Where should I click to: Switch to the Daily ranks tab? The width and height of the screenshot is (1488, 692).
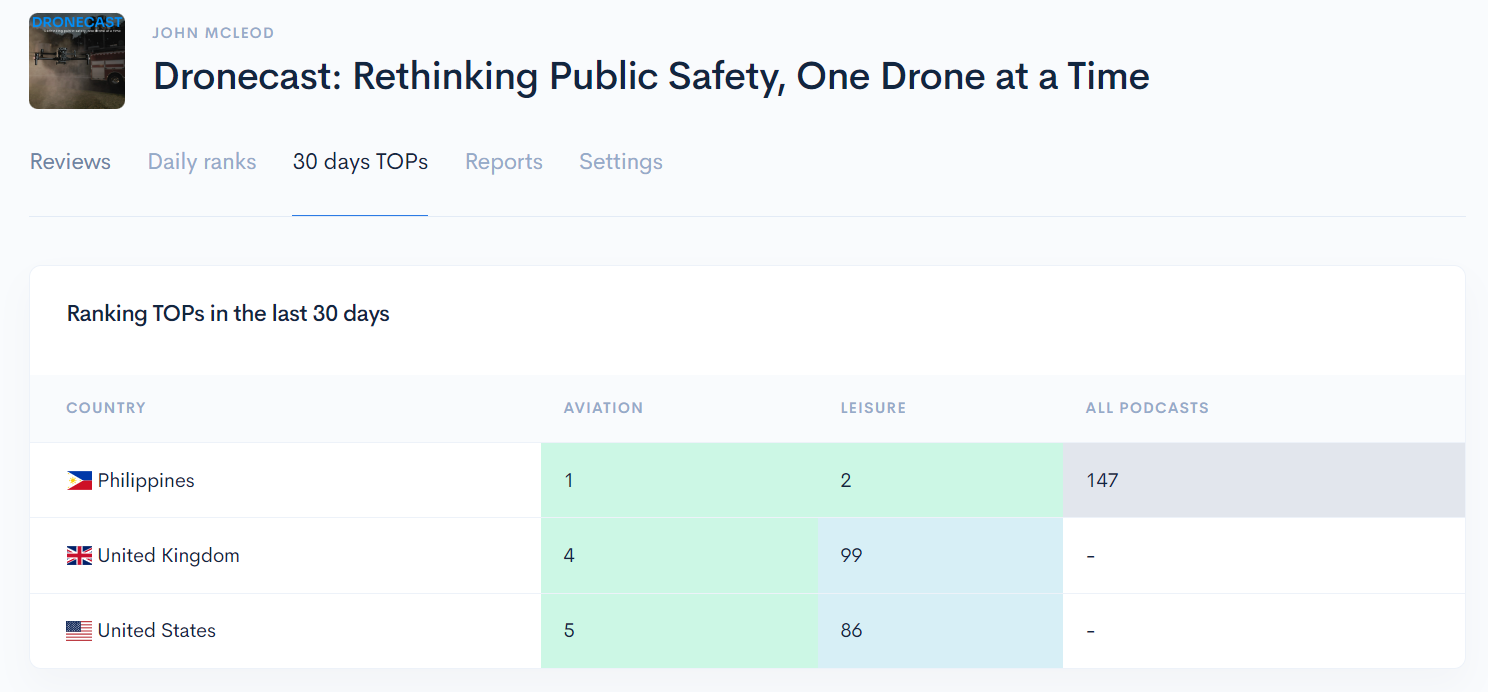click(202, 162)
